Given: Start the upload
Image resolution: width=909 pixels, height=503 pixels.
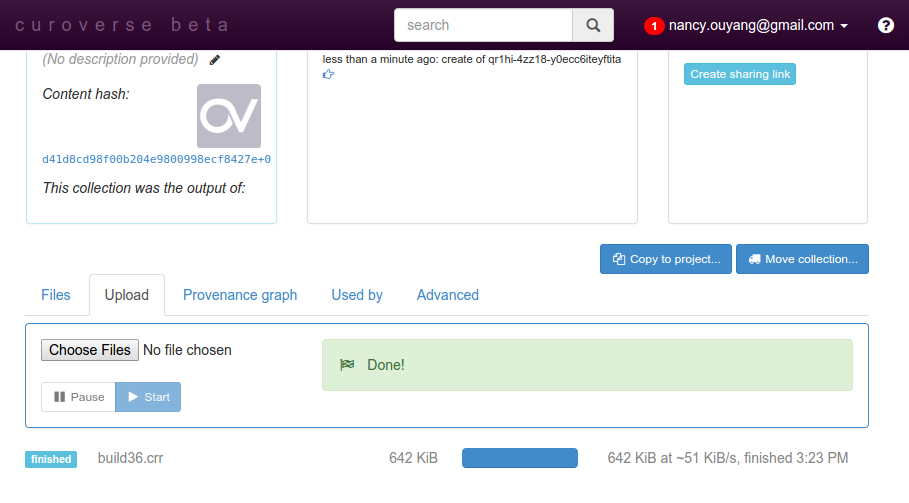Looking at the screenshot, I should pyautogui.click(x=148, y=397).
